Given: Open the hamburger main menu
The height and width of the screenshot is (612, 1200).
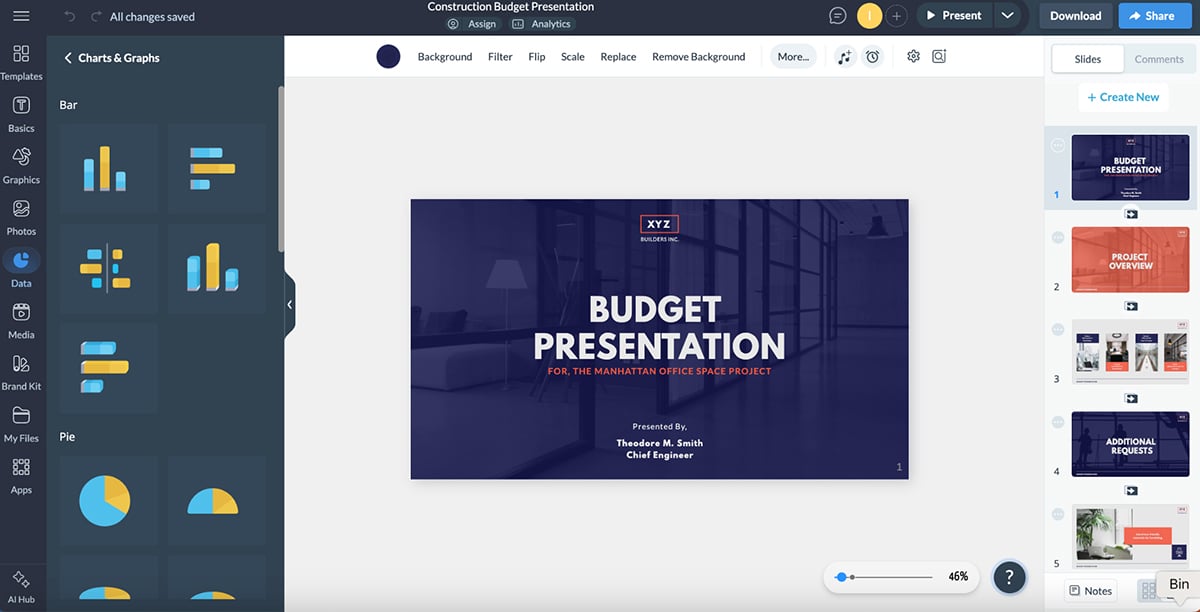Looking at the screenshot, I should click(21, 16).
